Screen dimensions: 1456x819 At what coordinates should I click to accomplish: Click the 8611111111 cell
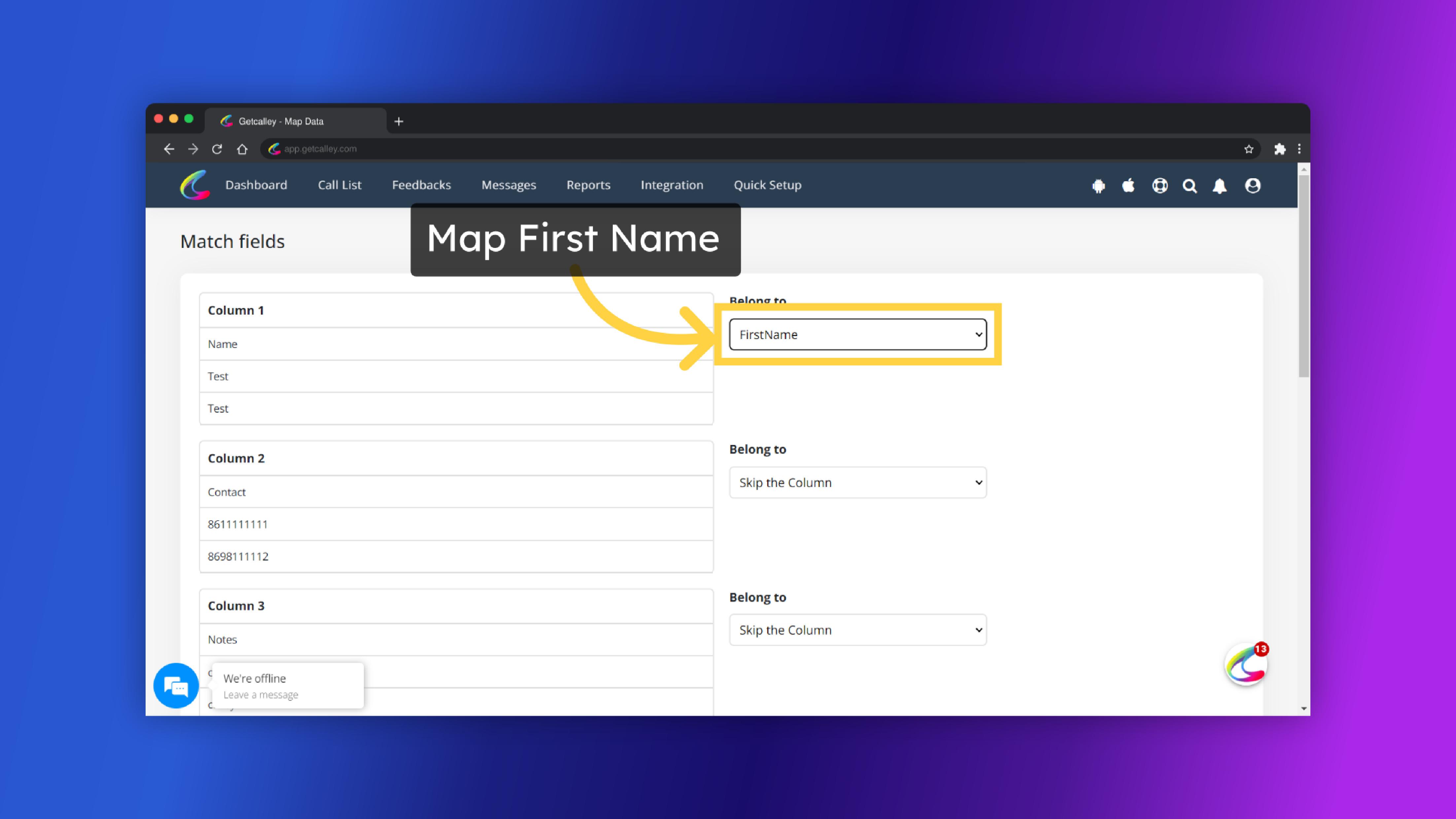(456, 525)
